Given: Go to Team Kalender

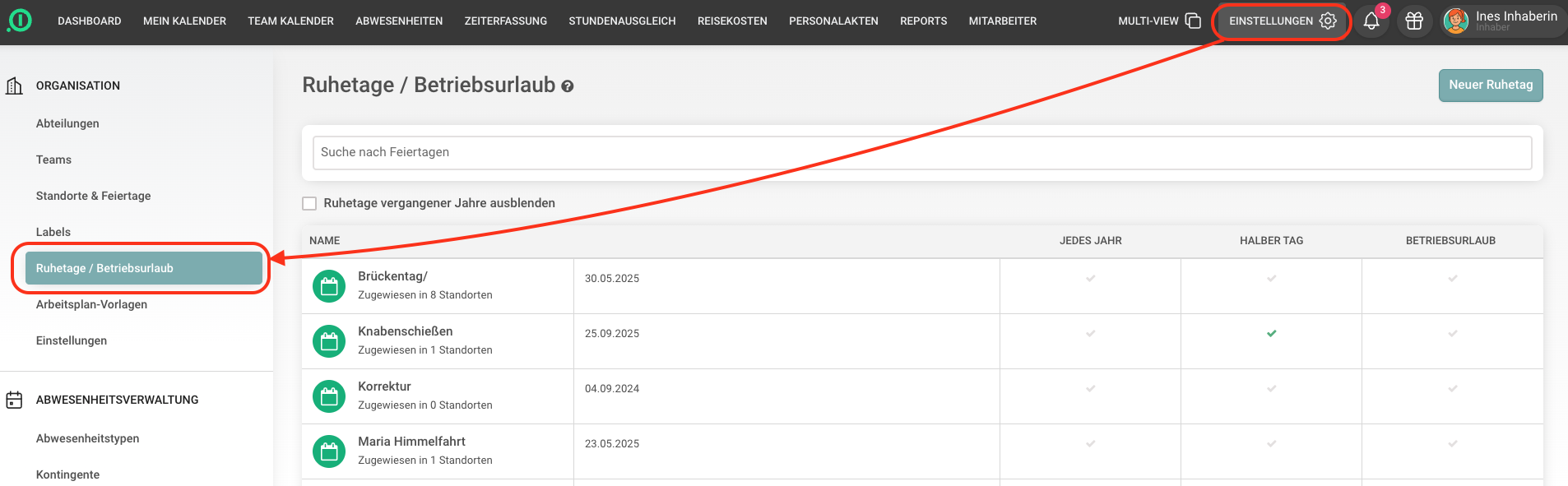Looking at the screenshot, I should pyautogui.click(x=291, y=21).
